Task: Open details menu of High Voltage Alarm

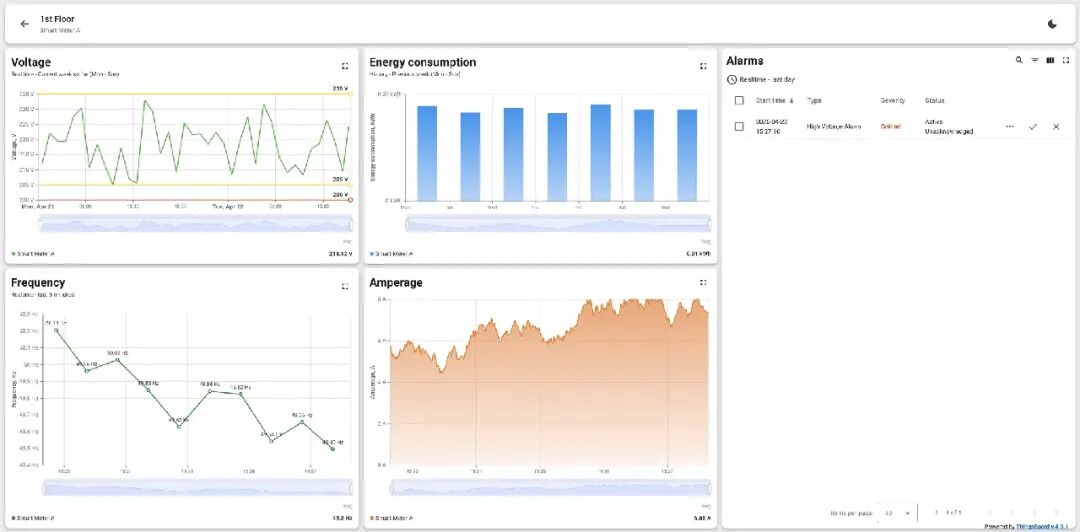Action: (1010, 127)
